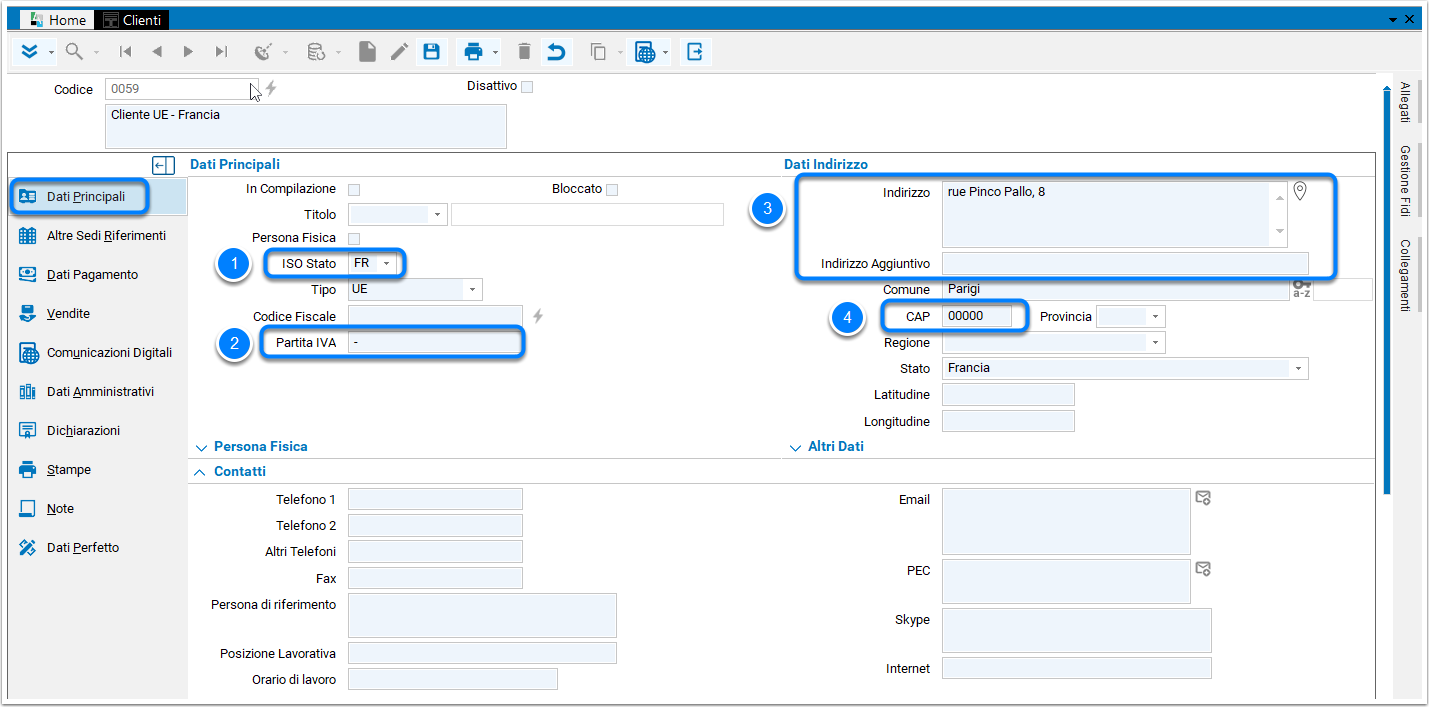The height and width of the screenshot is (707, 1429).
Task: Open the Tipo dropdown showing UE
Action: click(472, 290)
